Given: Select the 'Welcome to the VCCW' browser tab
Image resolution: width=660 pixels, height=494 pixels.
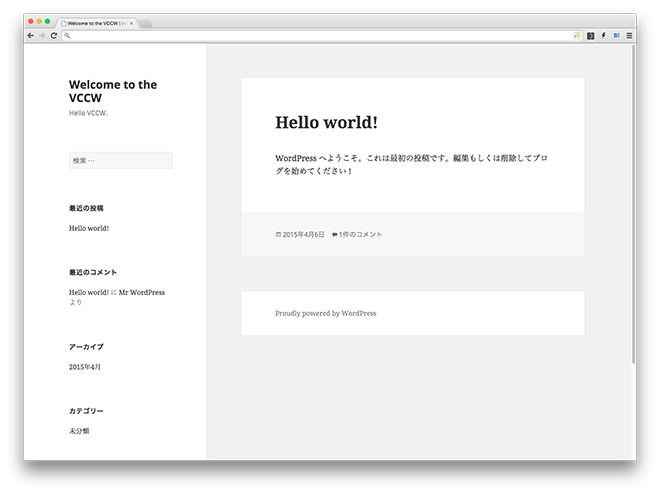Looking at the screenshot, I should click(95, 21).
